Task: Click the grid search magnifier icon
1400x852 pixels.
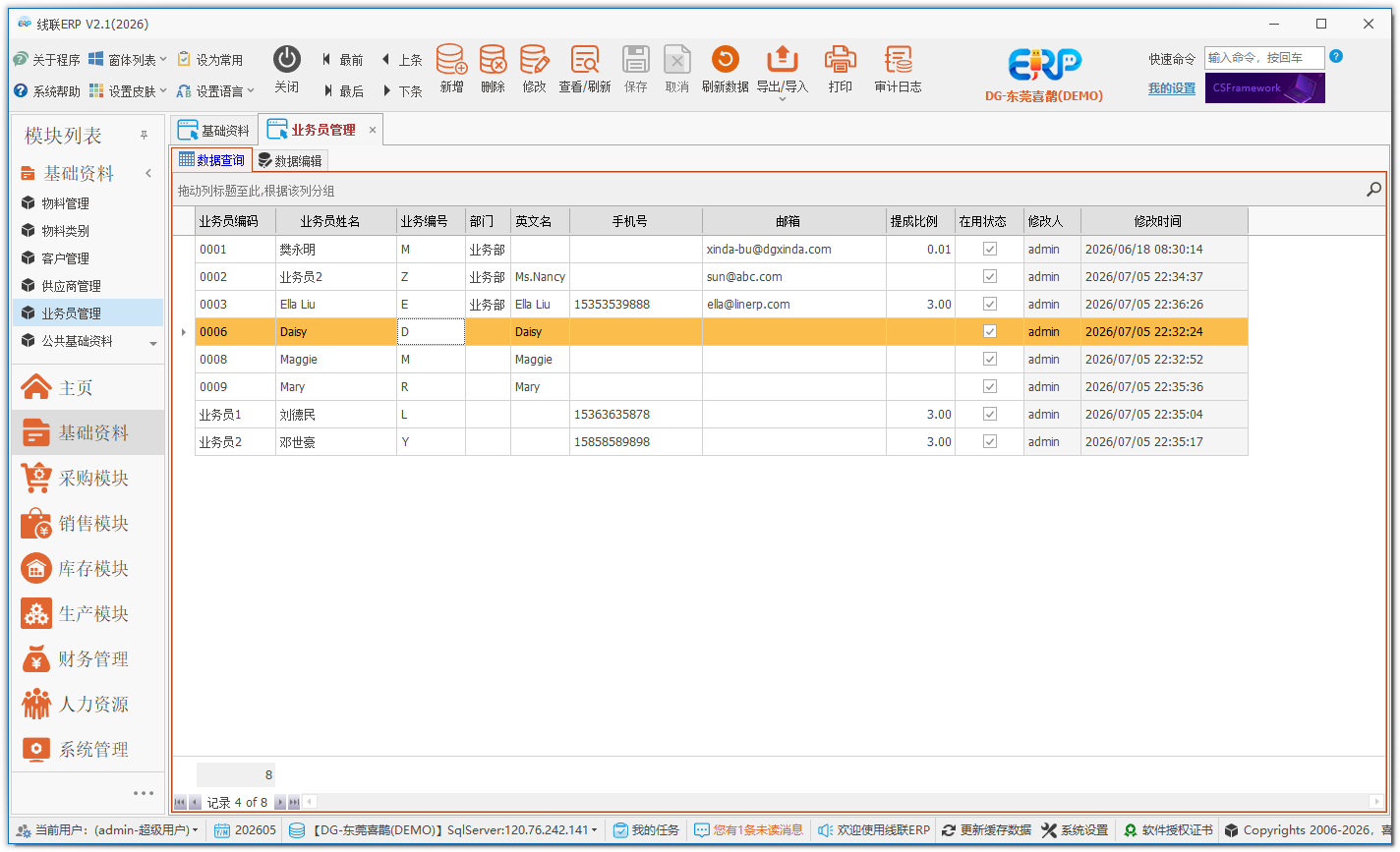Action: pyautogui.click(x=1373, y=190)
